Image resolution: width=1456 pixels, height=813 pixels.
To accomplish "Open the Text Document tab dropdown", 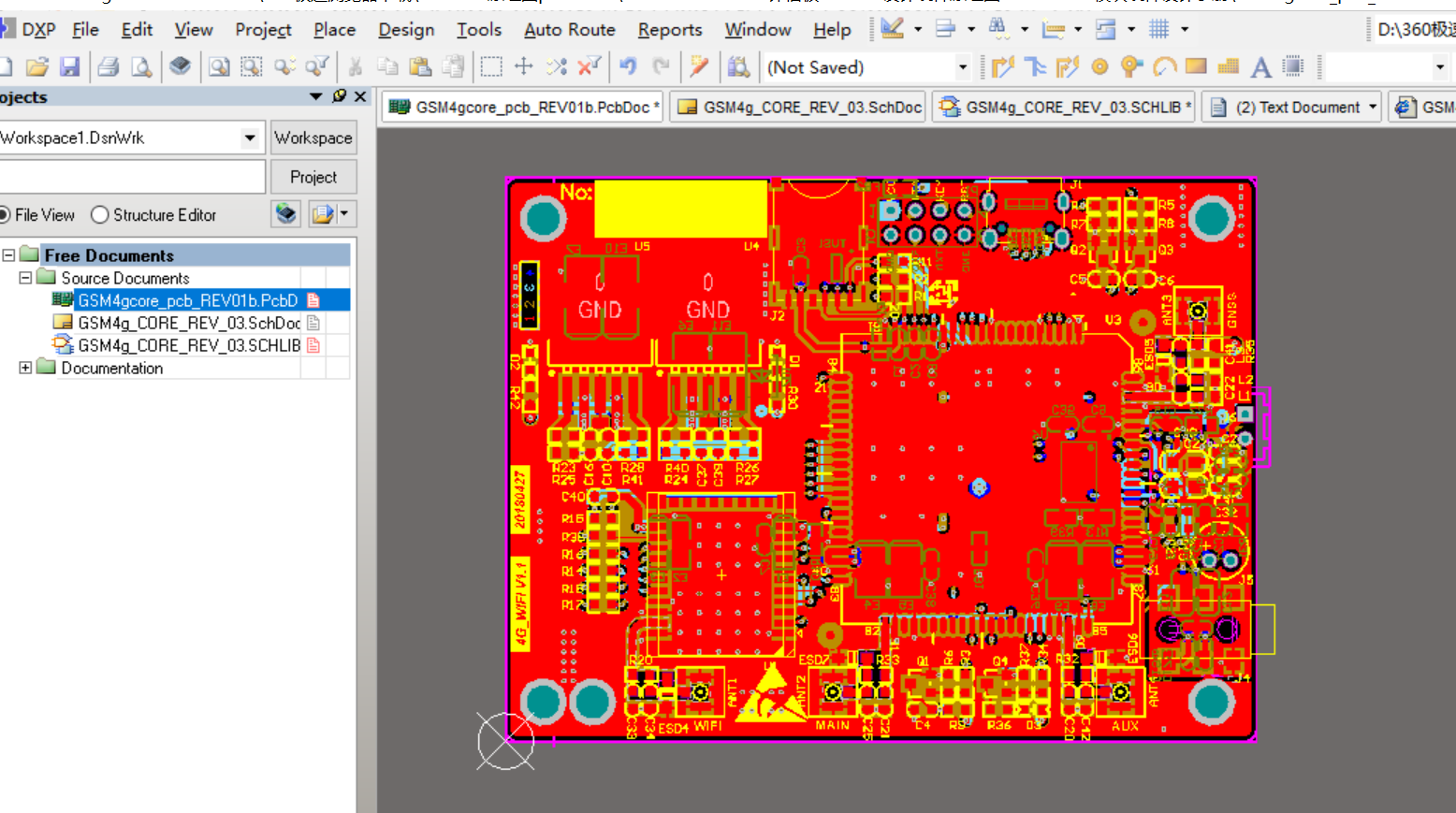I will (x=1373, y=107).
